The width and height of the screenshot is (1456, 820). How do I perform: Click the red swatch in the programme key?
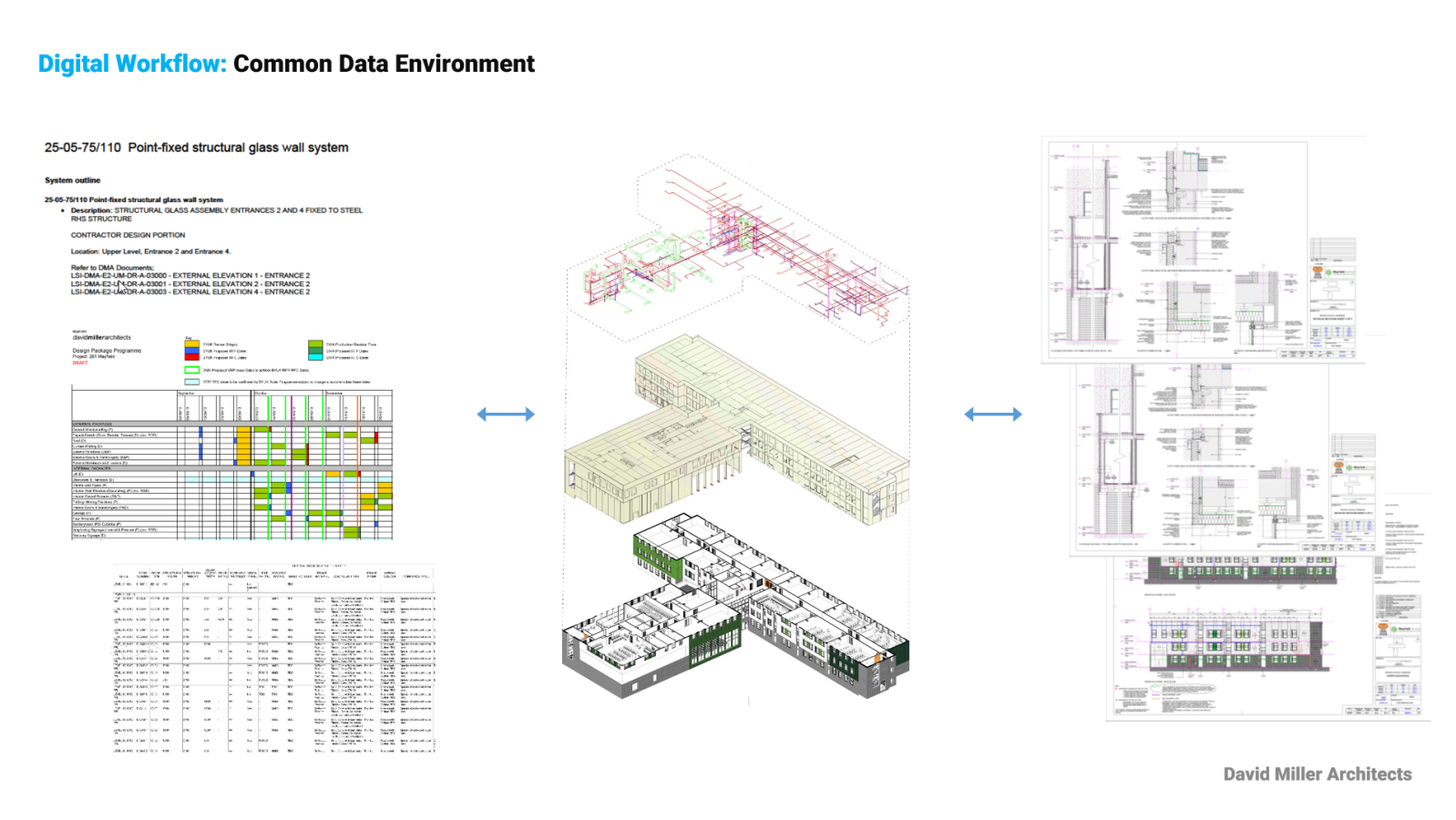pos(192,357)
